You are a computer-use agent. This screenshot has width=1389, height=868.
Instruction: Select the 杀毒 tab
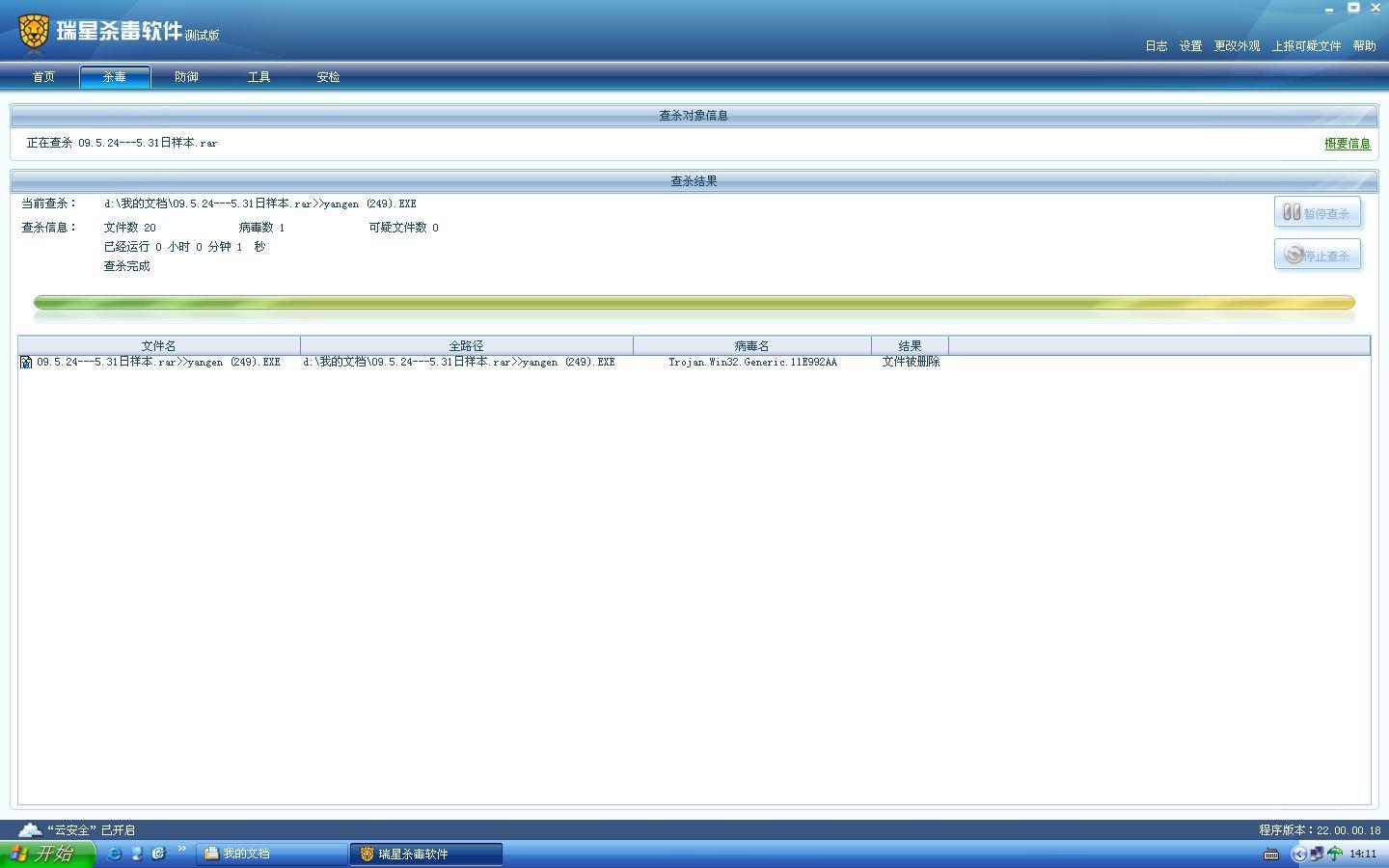pos(115,77)
